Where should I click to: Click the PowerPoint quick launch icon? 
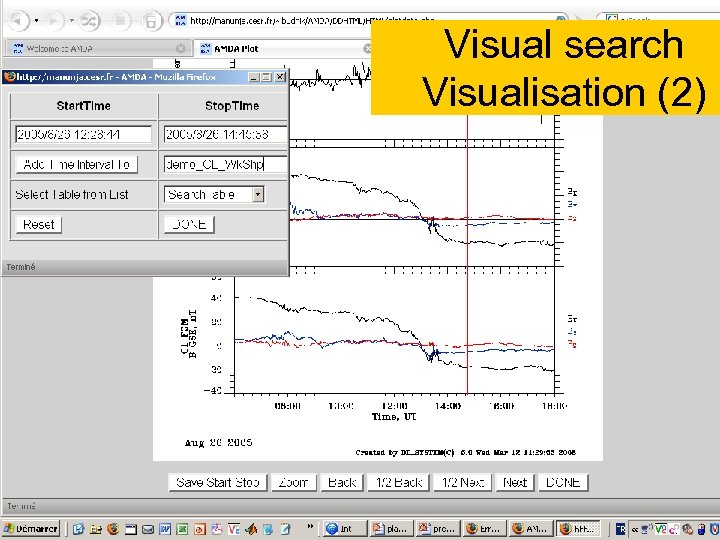pos(200,529)
